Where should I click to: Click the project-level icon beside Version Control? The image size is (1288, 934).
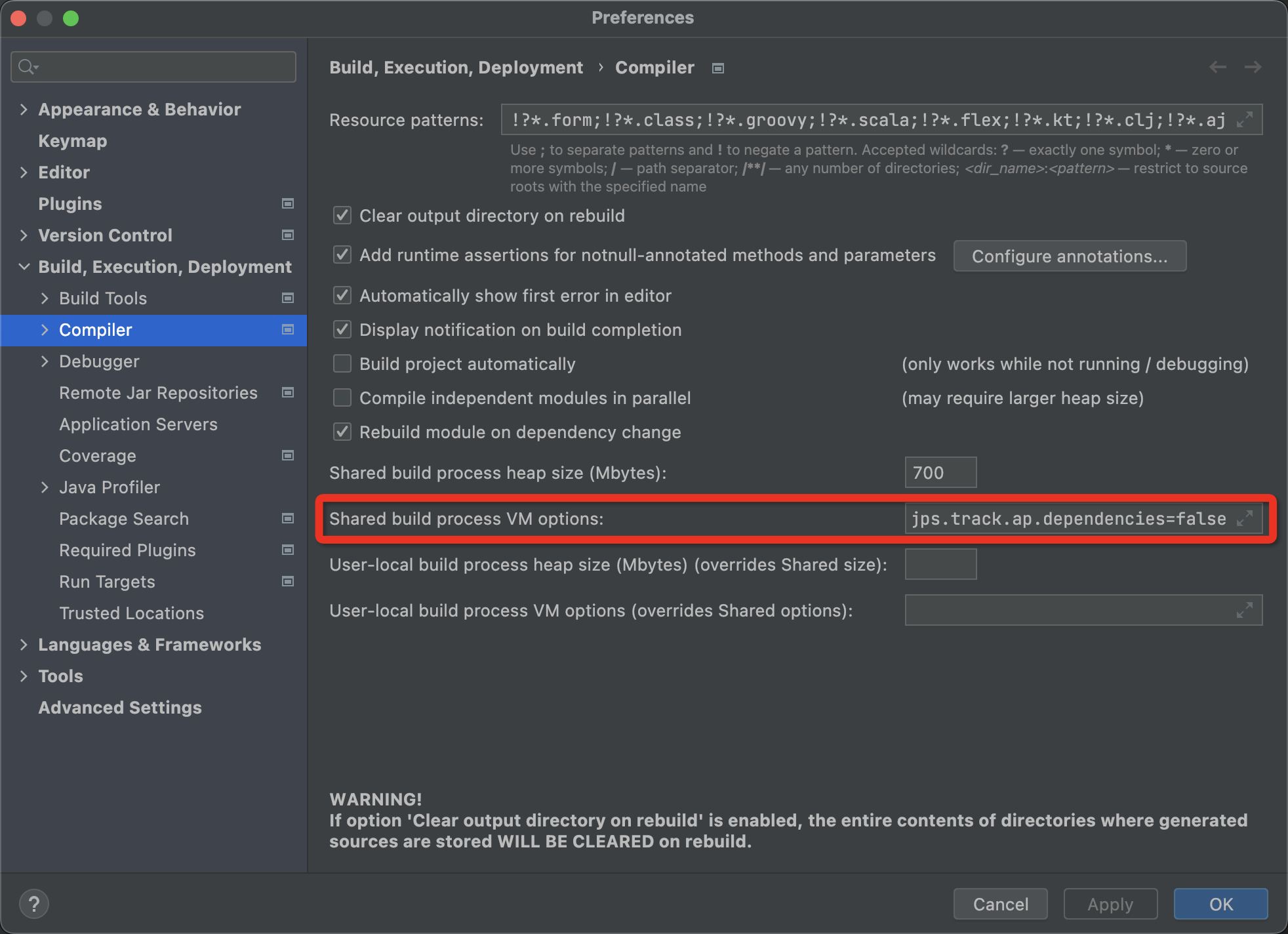coord(287,235)
